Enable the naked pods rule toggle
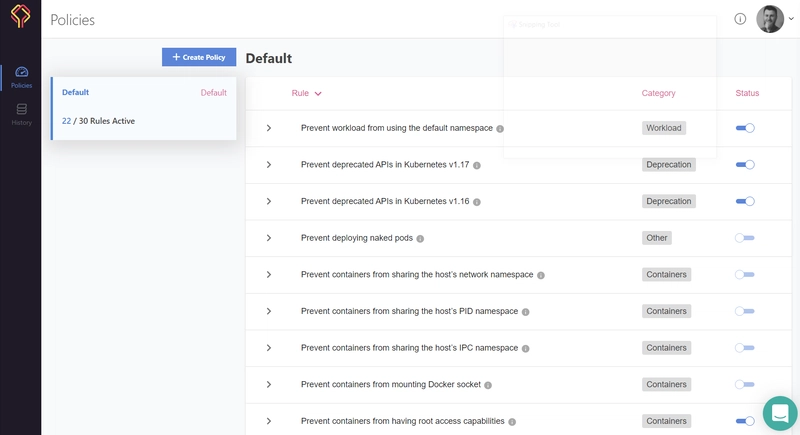800x435 pixels. (745, 238)
